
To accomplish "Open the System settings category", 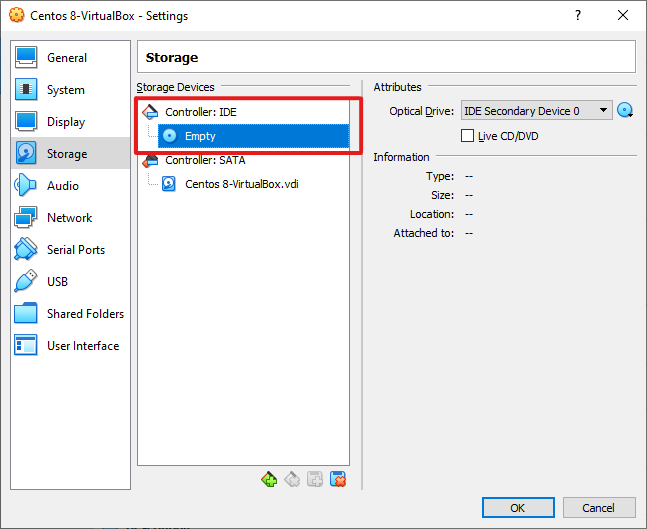I will (x=71, y=90).
